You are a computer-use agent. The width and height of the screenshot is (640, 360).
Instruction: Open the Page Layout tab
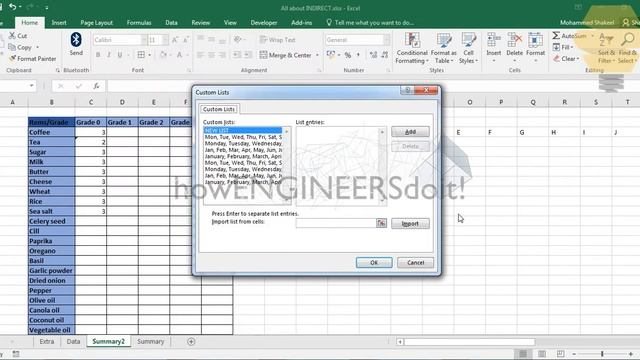click(96, 23)
